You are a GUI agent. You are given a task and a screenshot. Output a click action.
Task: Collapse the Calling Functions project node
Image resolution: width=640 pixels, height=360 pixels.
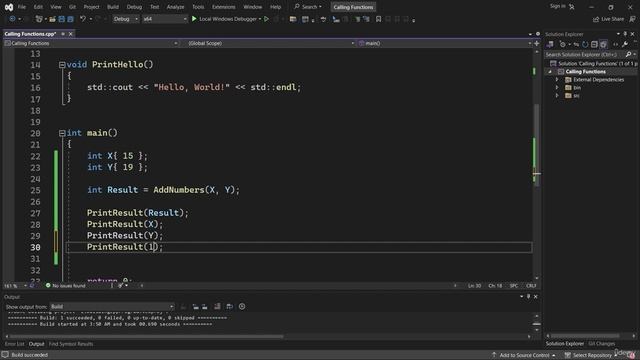pyautogui.click(x=550, y=72)
